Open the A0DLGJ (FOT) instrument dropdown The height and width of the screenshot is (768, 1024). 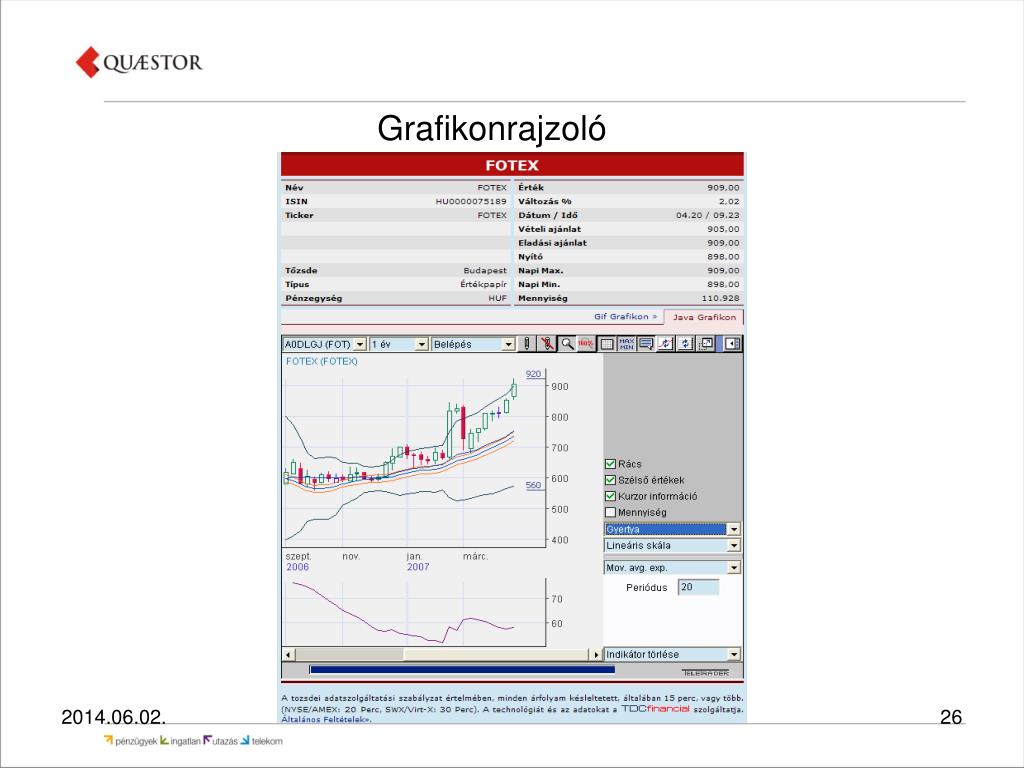coord(325,344)
